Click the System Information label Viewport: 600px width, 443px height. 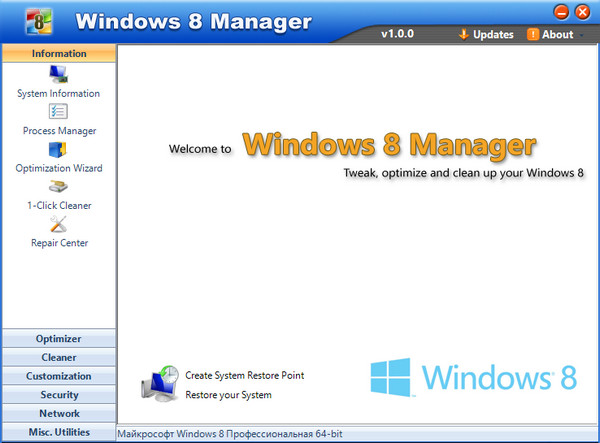(58, 93)
